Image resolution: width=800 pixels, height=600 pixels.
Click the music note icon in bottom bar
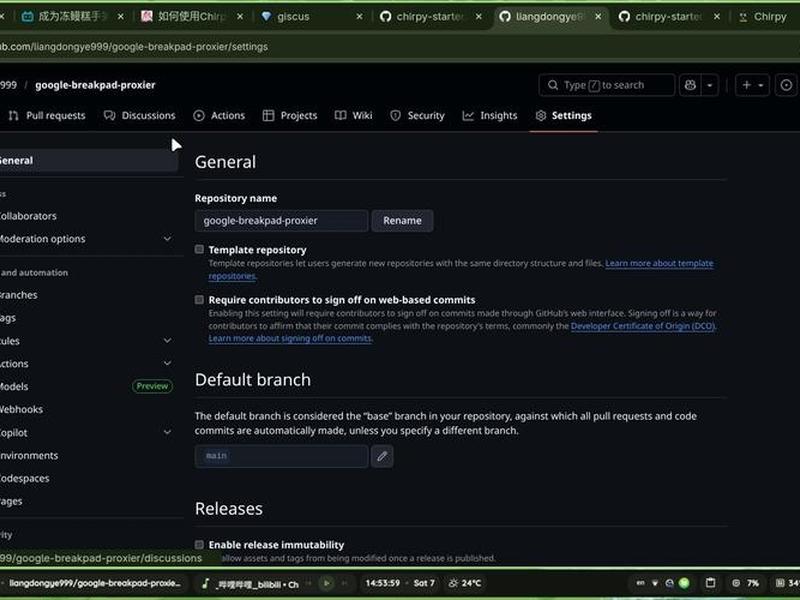205,583
